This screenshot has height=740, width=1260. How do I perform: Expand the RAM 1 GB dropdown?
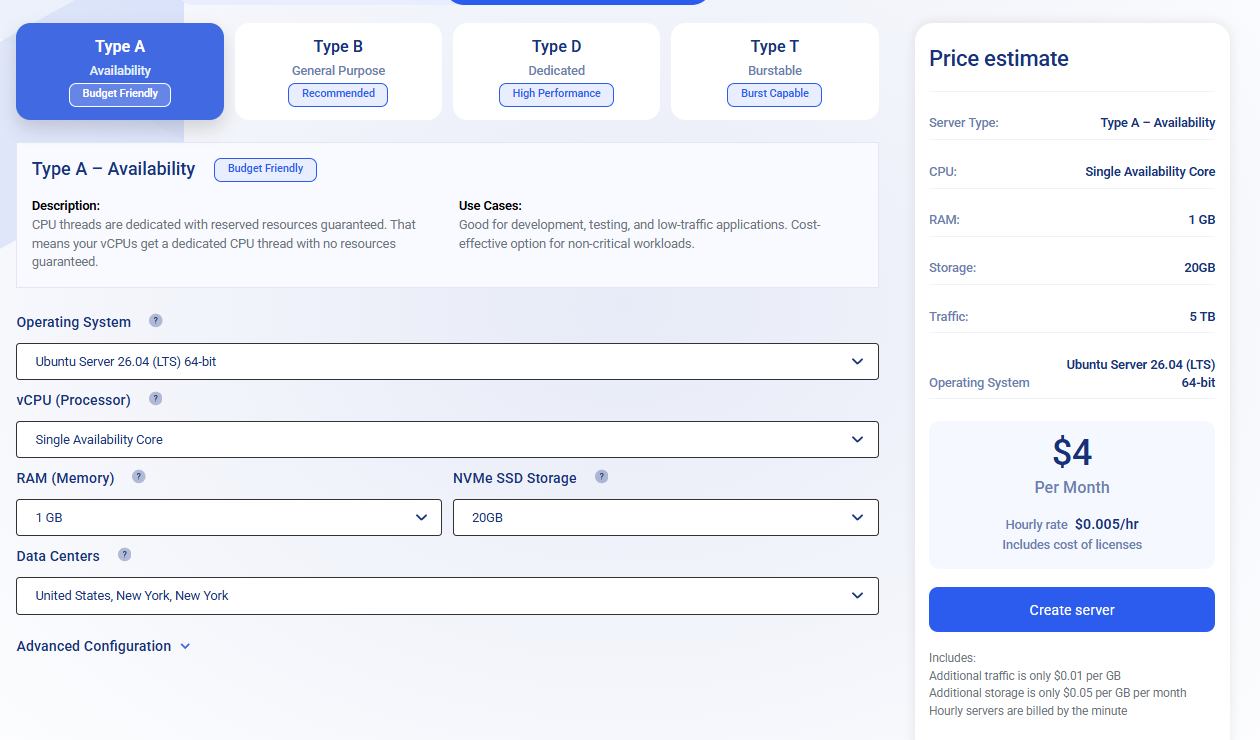pos(229,517)
